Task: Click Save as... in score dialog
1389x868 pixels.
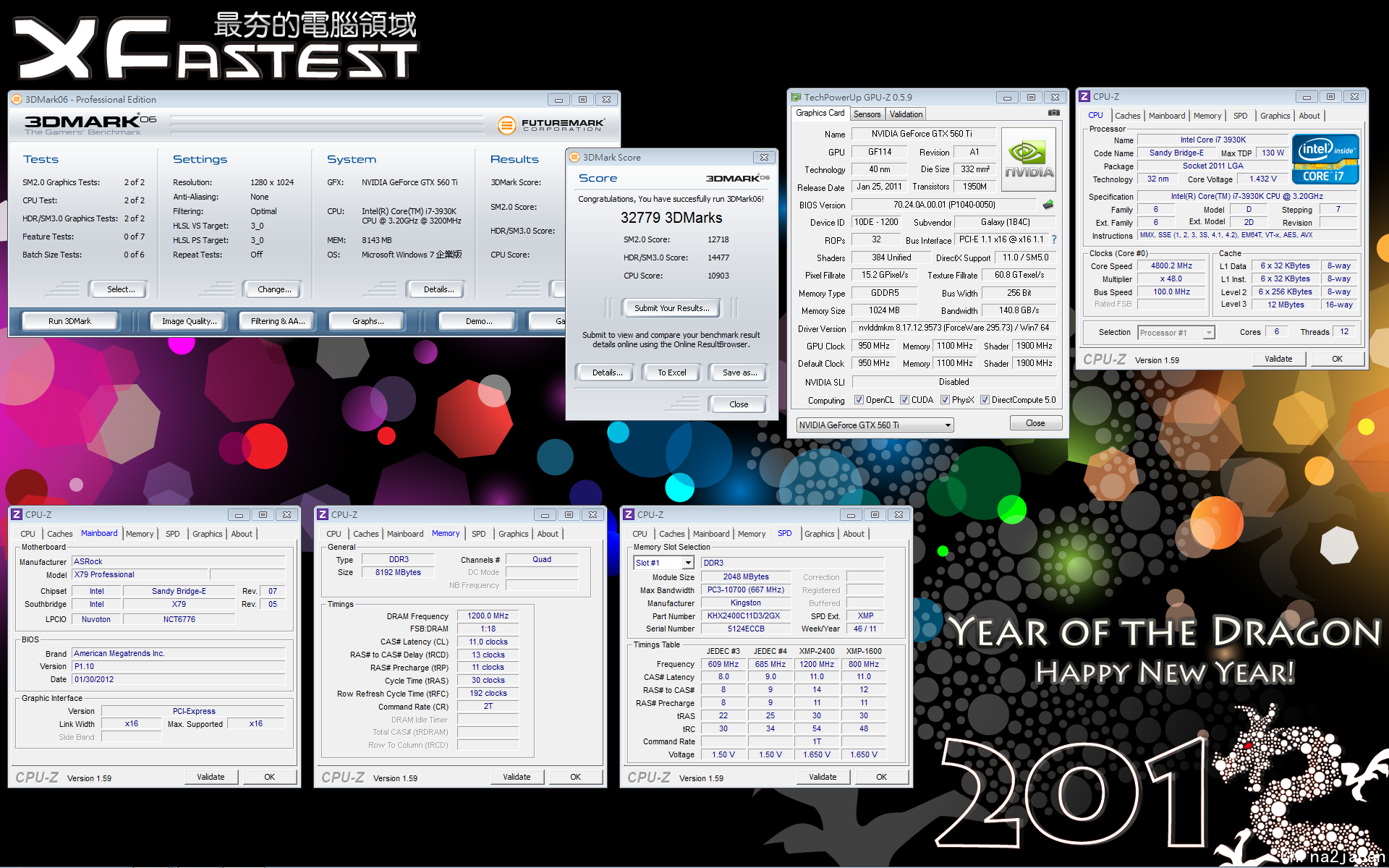Action: [x=739, y=373]
